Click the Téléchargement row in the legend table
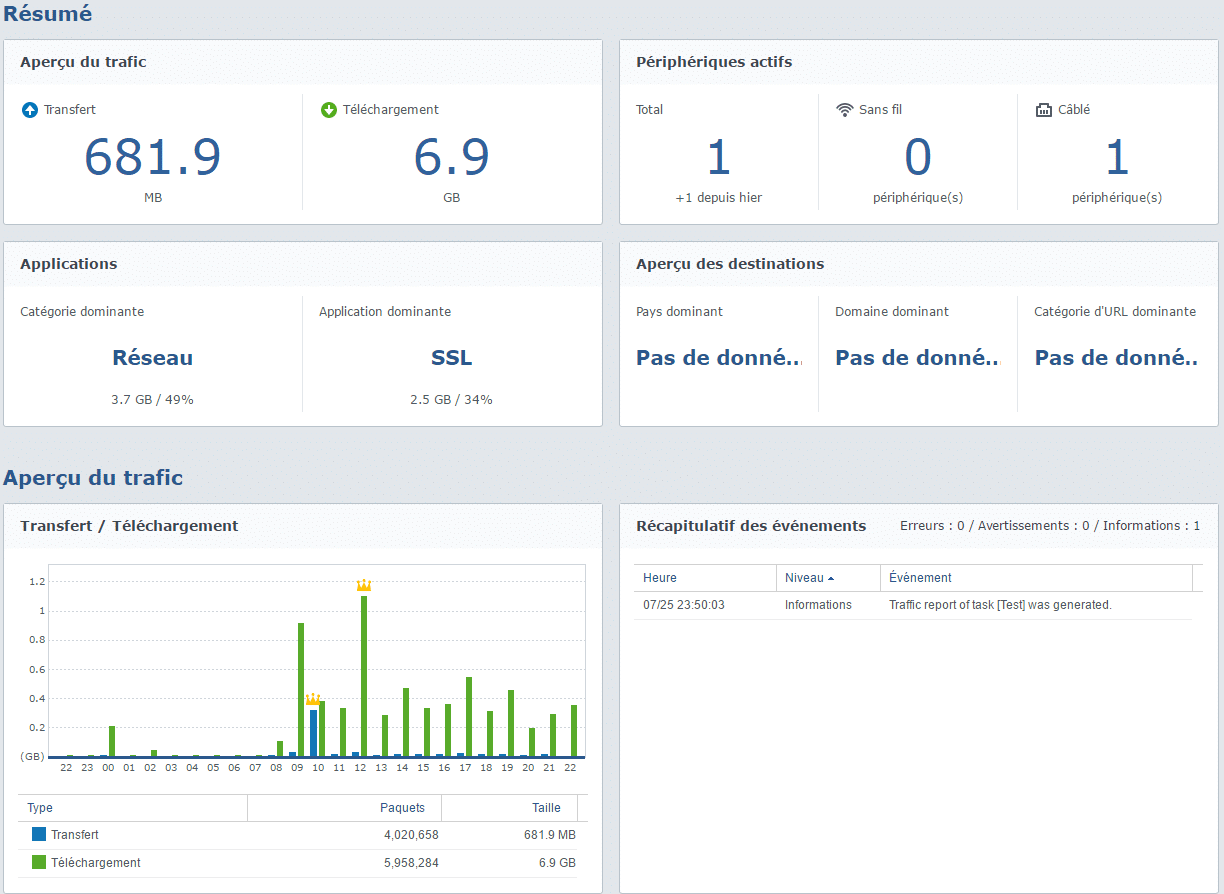 [x=298, y=863]
